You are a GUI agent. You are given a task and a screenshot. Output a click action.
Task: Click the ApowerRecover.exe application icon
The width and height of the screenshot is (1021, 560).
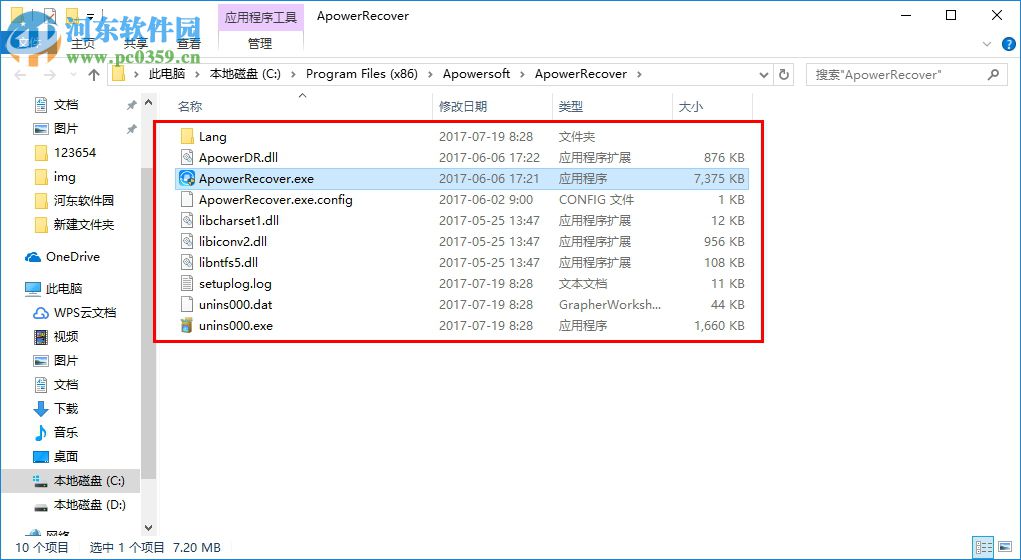pos(188,178)
